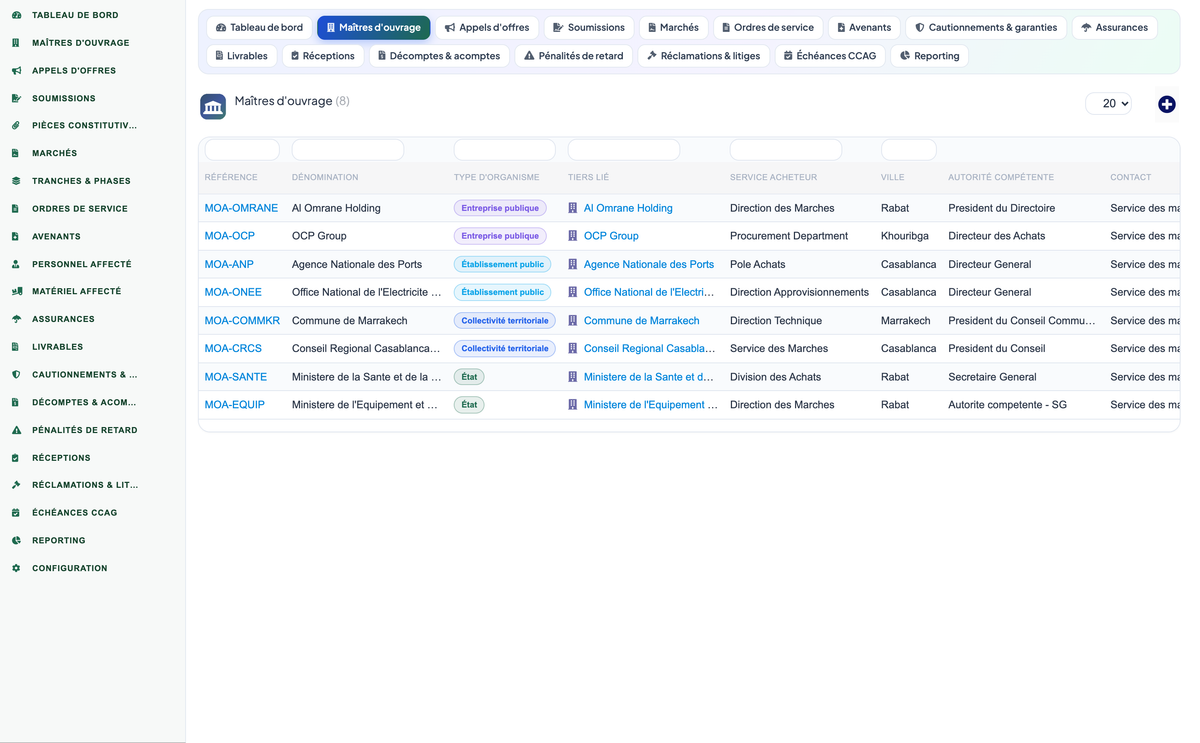Click the Ville filter input field
The image size is (1200, 743).
click(909, 150)
